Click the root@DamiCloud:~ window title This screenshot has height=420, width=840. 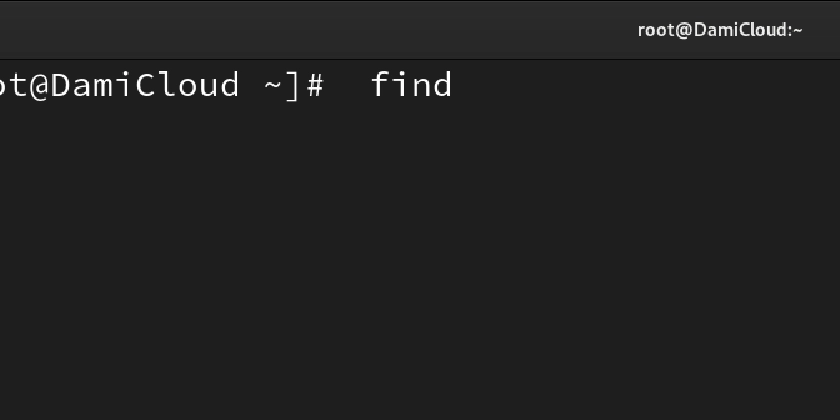720,30
